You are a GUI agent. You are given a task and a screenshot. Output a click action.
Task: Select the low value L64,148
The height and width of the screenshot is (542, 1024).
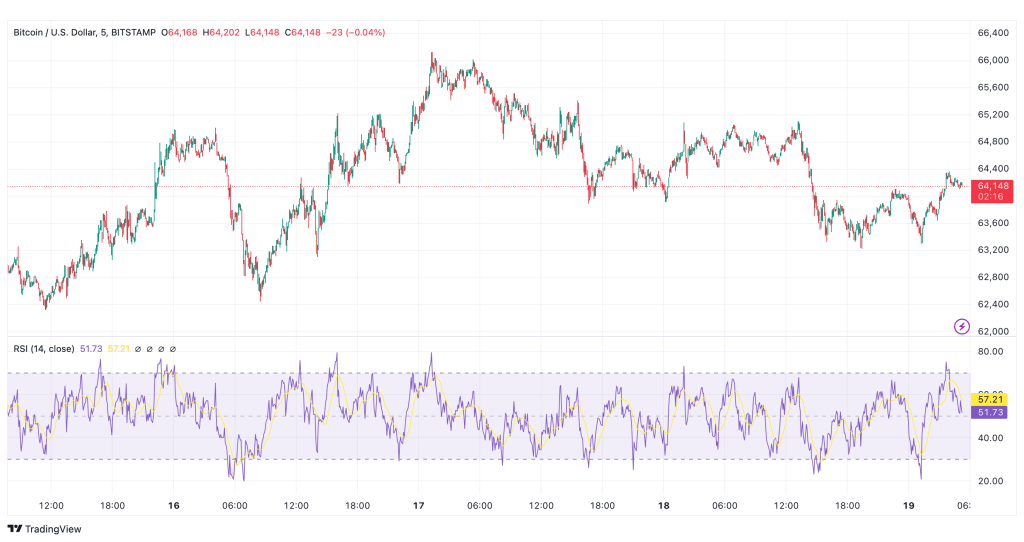click(x=262, y=32)
